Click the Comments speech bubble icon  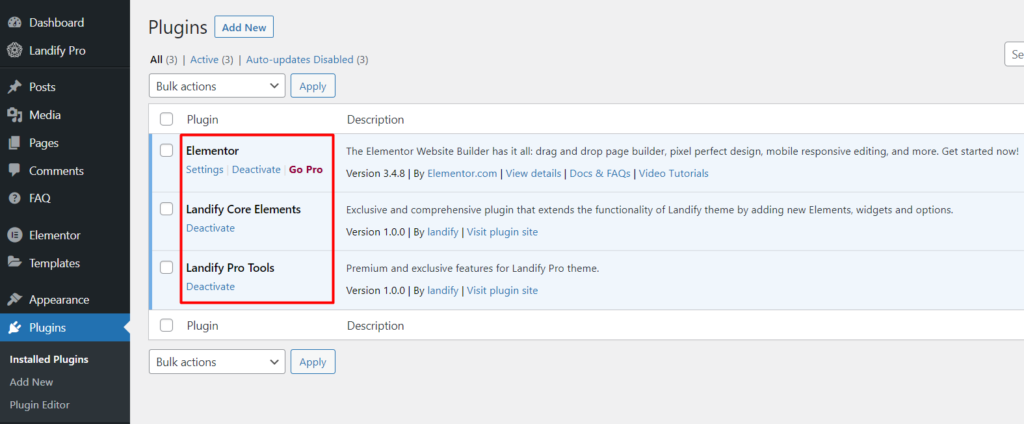click(14, 171)
